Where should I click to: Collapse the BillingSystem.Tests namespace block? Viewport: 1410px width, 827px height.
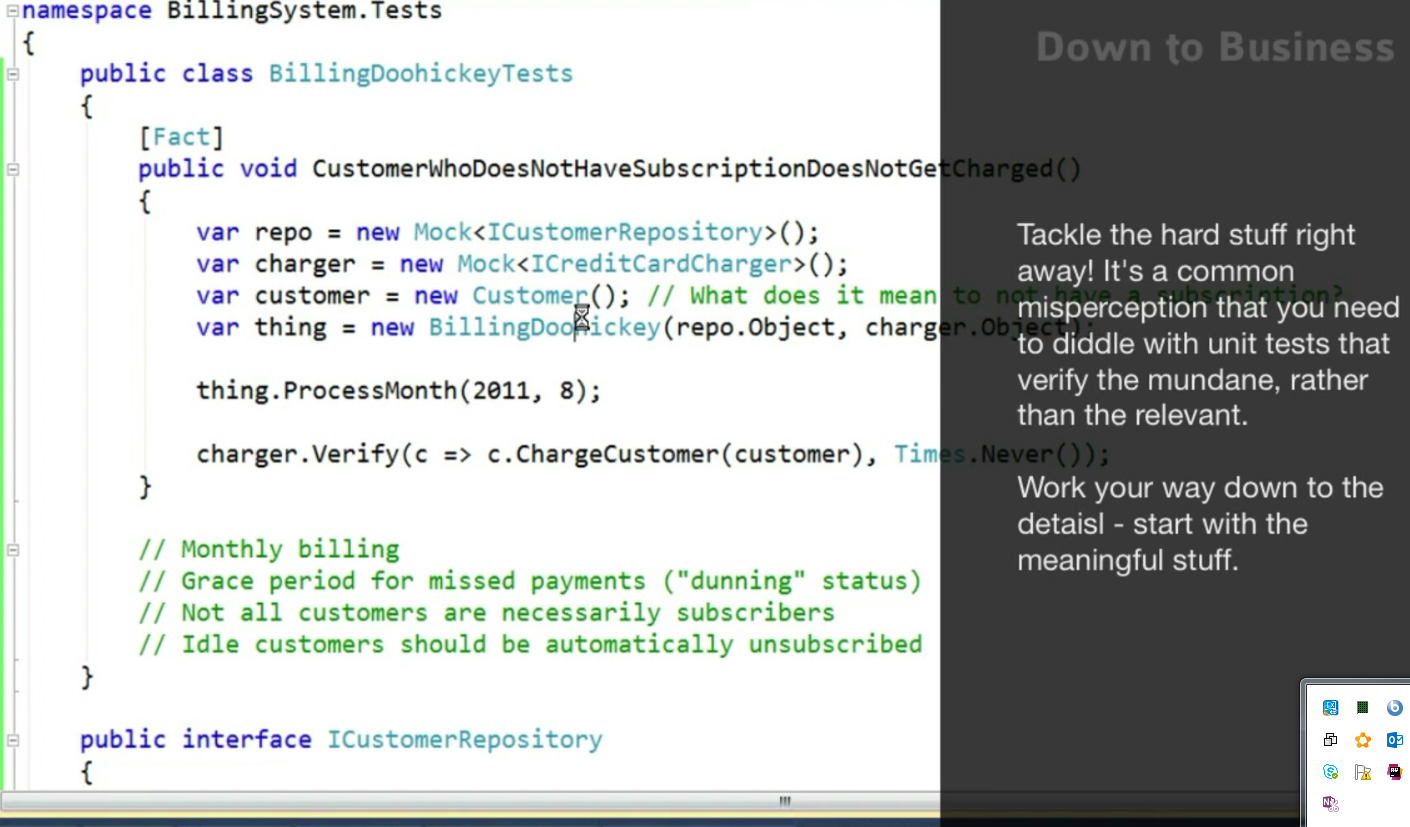(13, 12)
